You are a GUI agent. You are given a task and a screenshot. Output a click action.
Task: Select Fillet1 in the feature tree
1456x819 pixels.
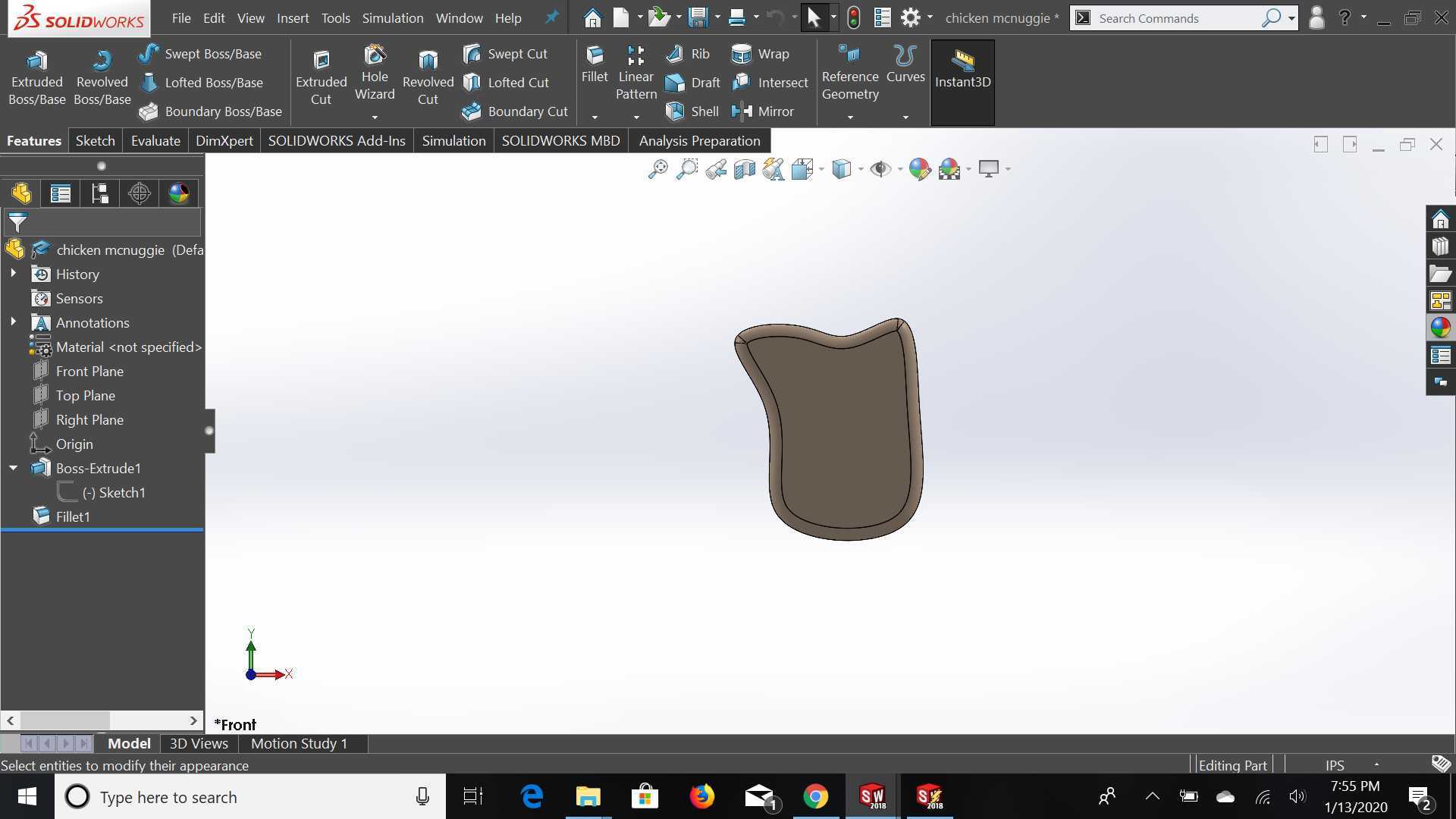[x=73, y=516]
